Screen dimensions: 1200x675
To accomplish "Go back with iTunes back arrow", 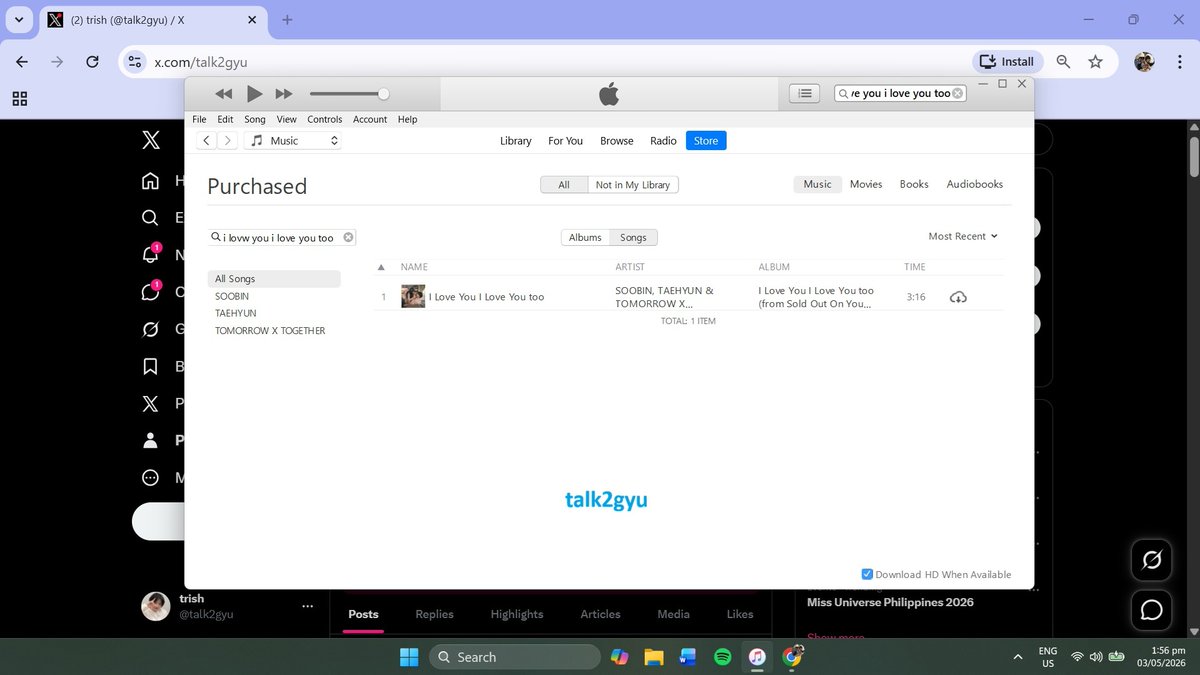I will pyautogui.click(x=206, y=141).
